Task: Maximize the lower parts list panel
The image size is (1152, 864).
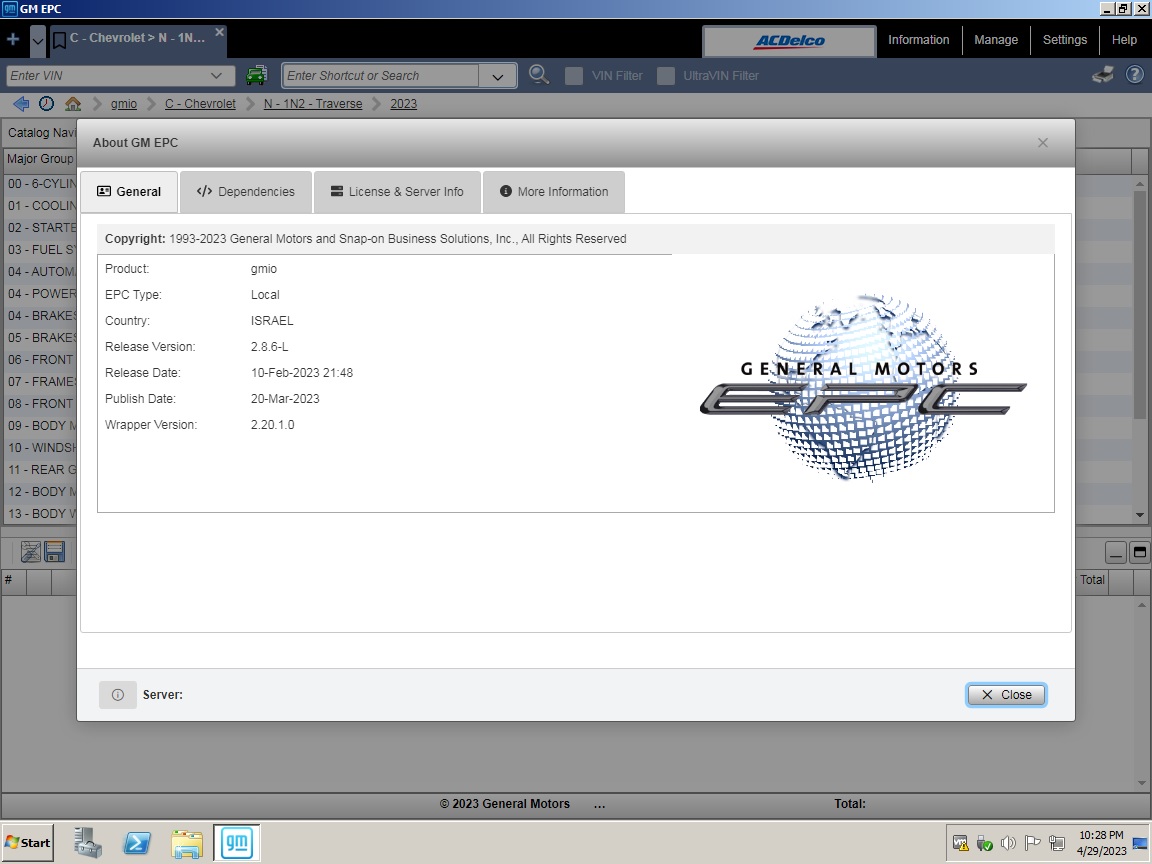Action: click(1140, 552)
